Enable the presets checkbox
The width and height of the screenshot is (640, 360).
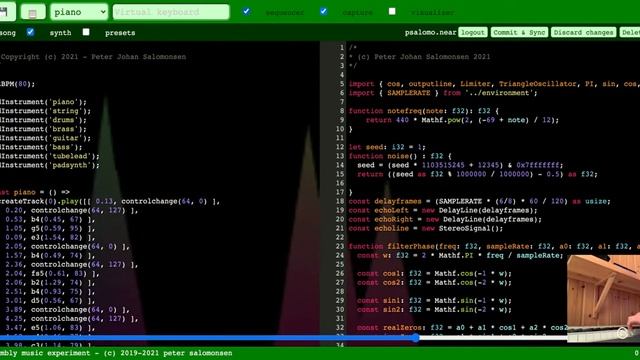click(x=86, y=32)
